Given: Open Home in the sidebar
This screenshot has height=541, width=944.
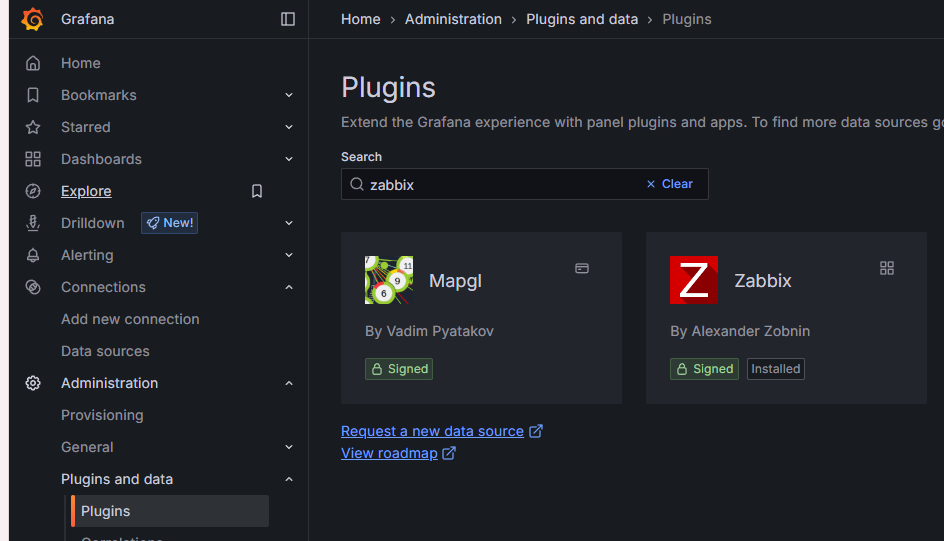Looking at the screenshot, I should point(81,63).
